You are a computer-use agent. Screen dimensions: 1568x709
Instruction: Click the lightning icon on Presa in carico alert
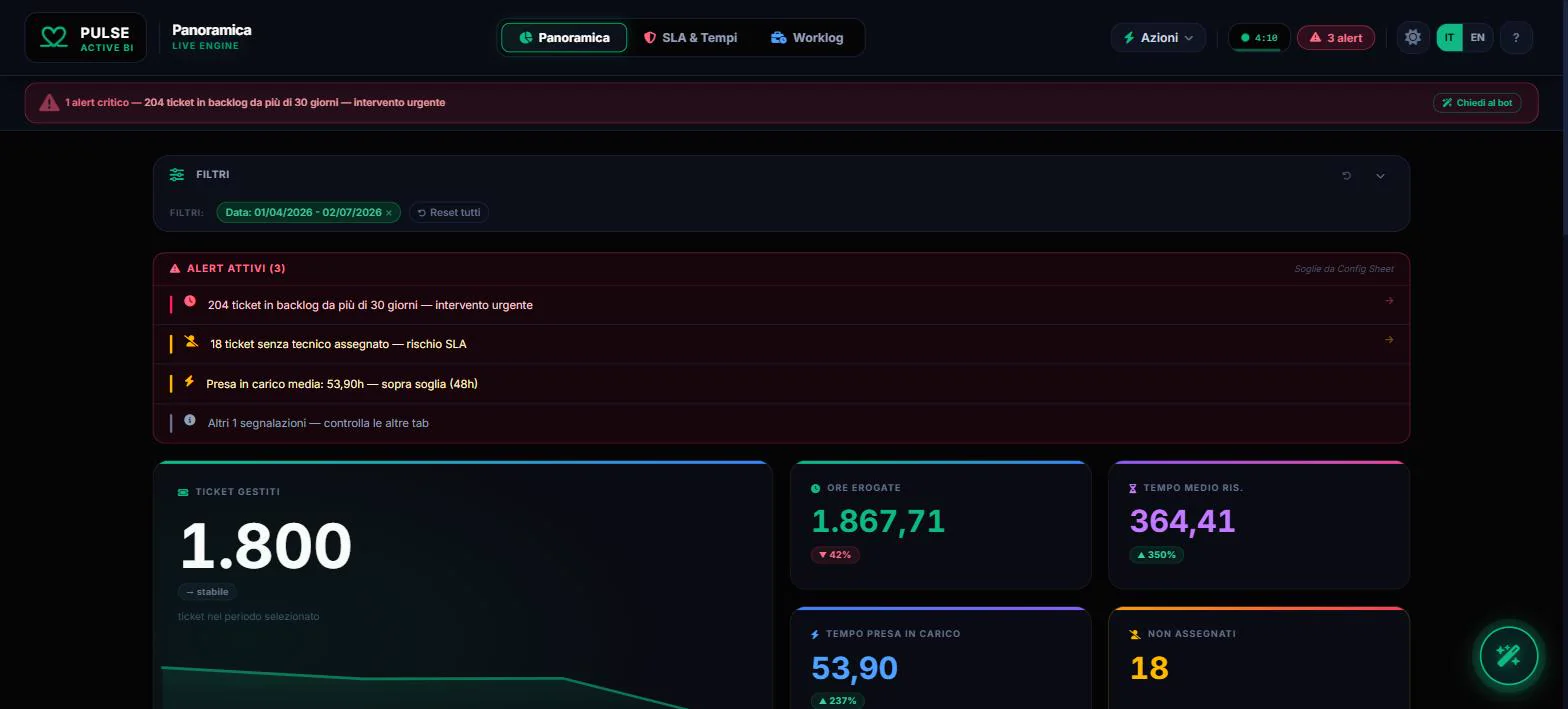[x=189, y=381]
